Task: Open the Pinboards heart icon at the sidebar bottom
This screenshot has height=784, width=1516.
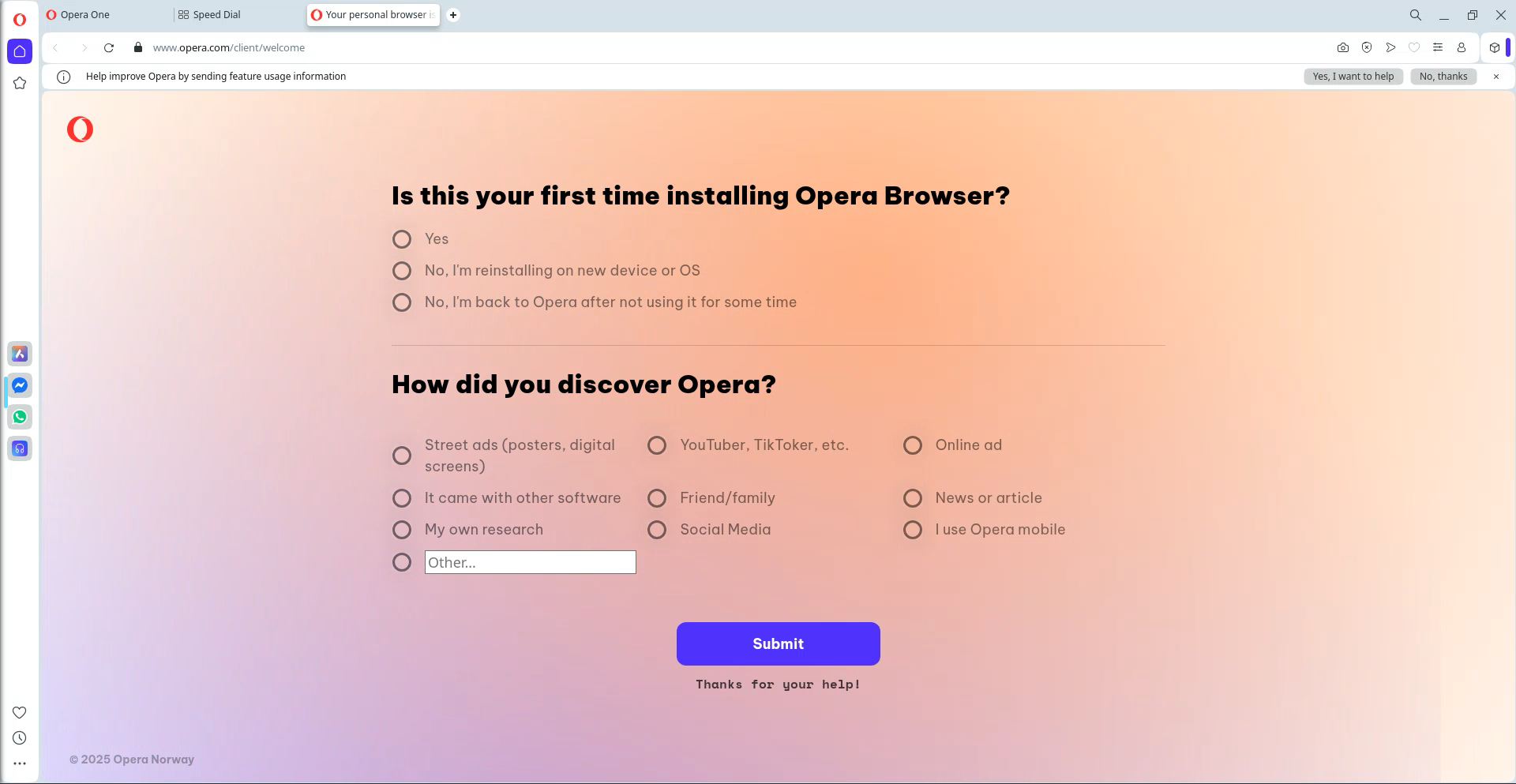Action: [x=20, y=712]
